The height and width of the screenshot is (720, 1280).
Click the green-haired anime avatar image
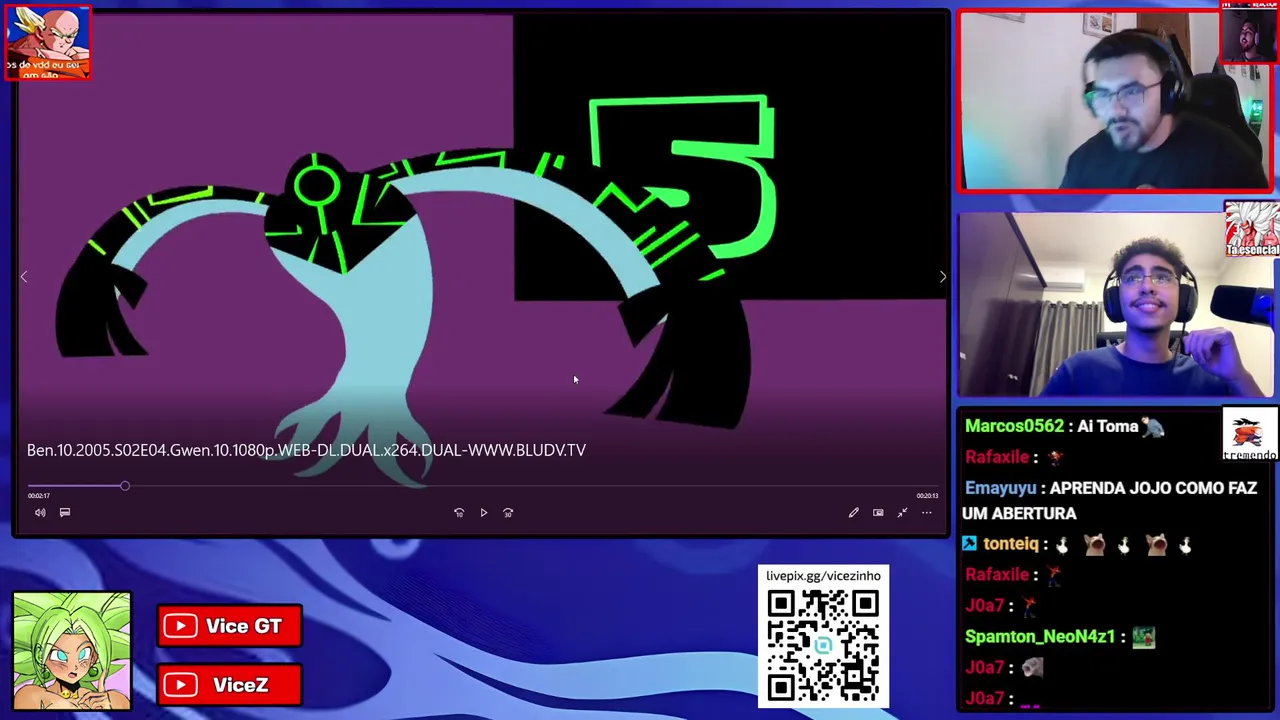[x=72, y=651]
